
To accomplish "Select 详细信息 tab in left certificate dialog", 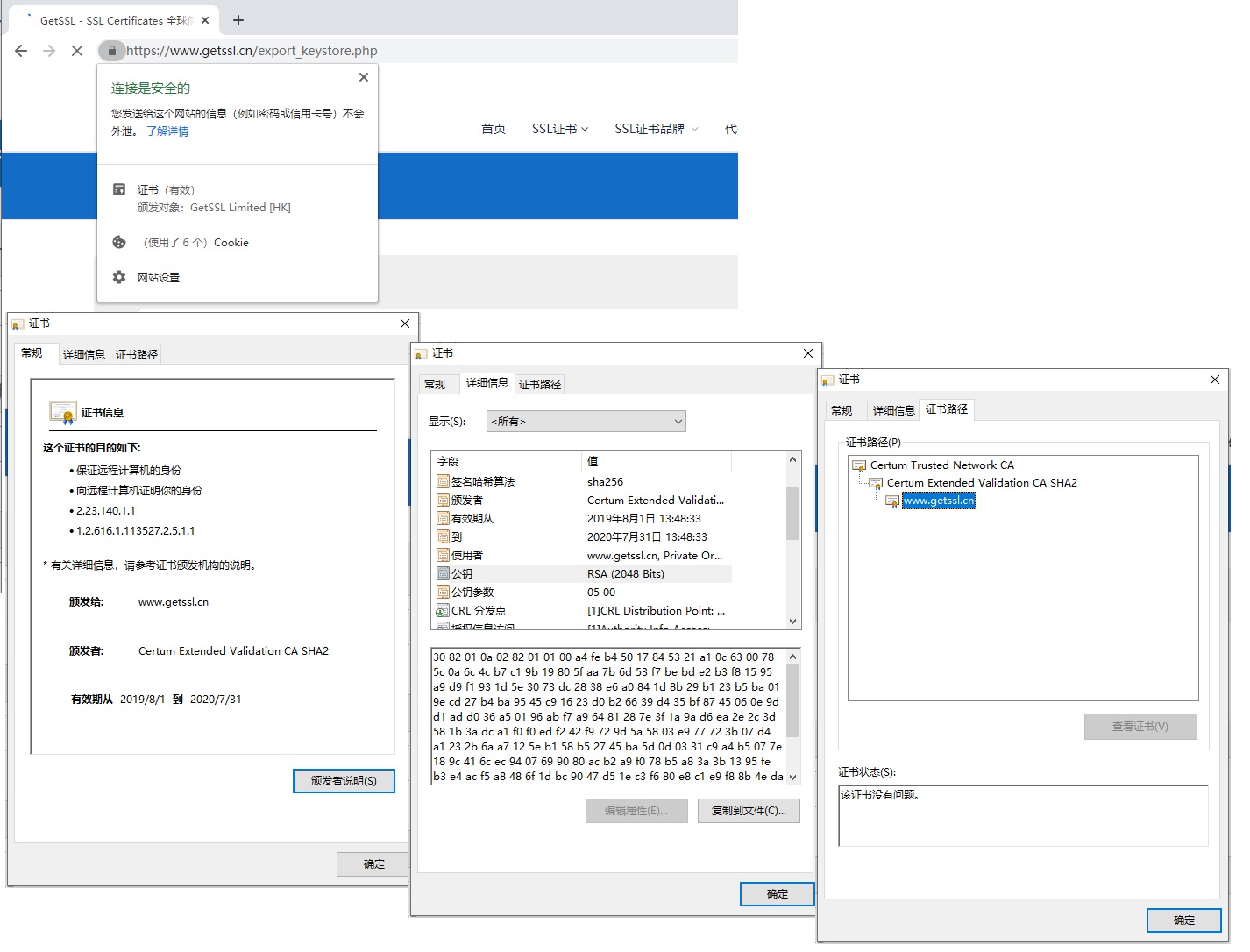I will [x=84, y=354].
